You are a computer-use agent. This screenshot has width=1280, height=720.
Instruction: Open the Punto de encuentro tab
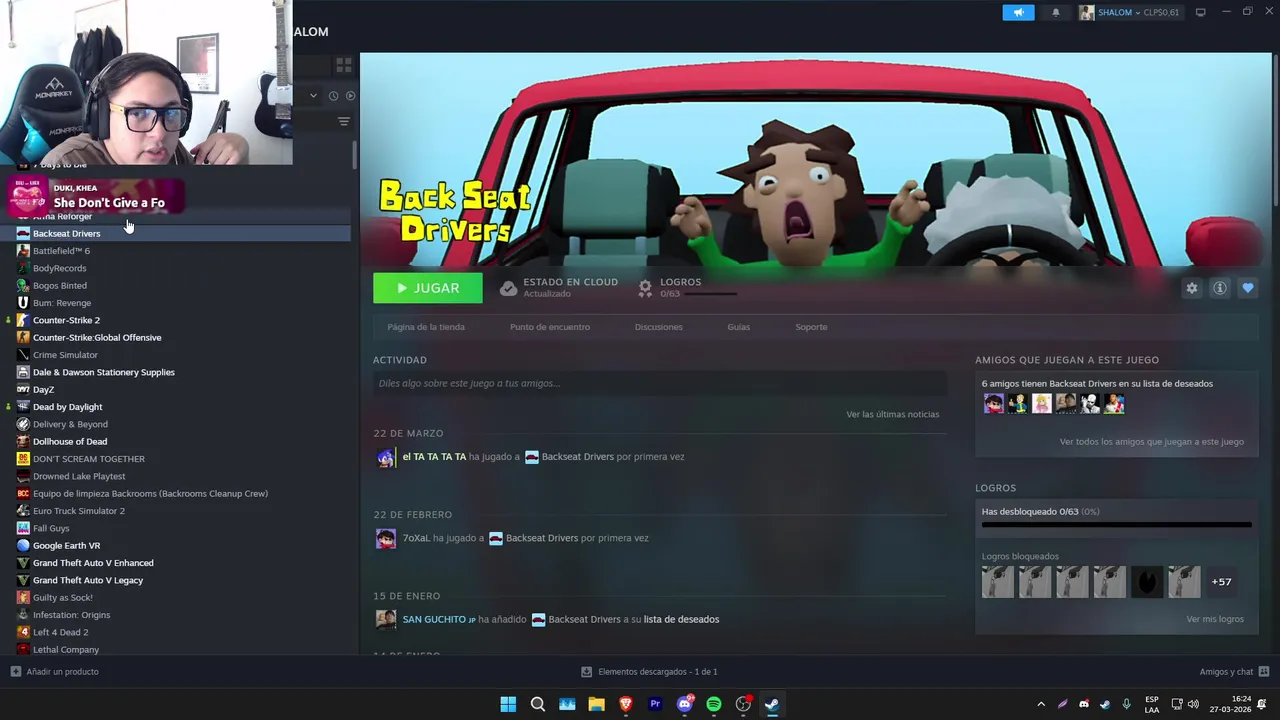point(550,327)
